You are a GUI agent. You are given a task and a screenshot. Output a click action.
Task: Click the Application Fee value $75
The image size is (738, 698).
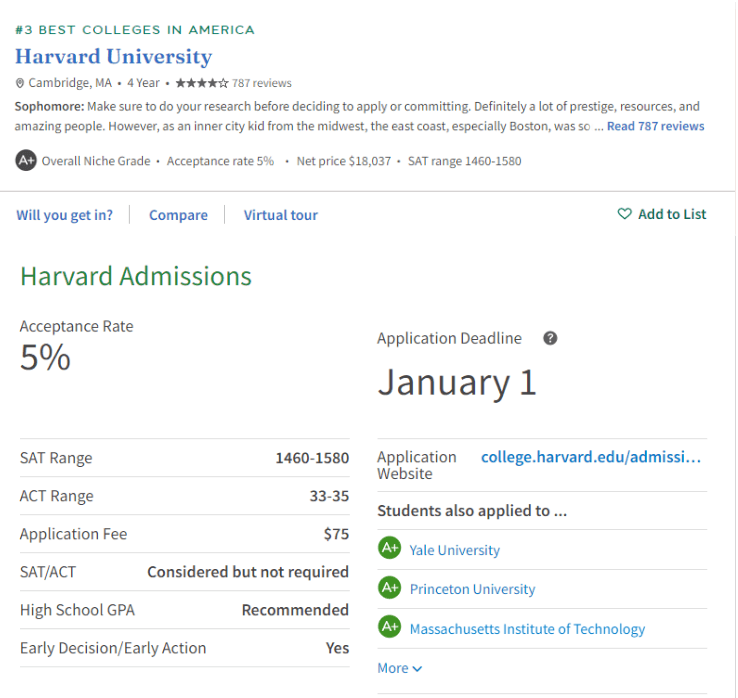coord(336,534)
